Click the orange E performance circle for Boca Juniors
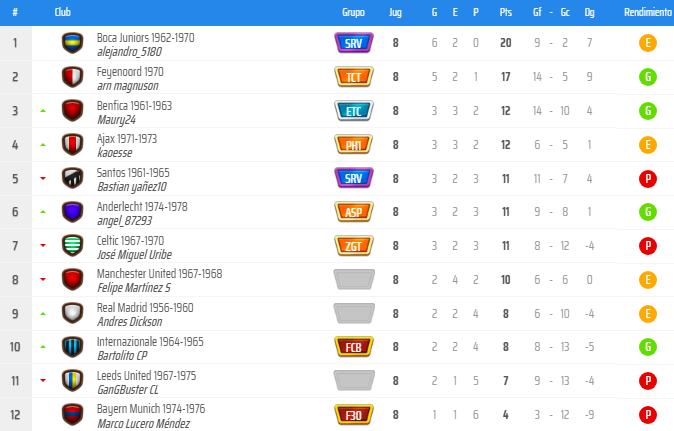This screenshot has height=431, width=674. coord(648,43)
